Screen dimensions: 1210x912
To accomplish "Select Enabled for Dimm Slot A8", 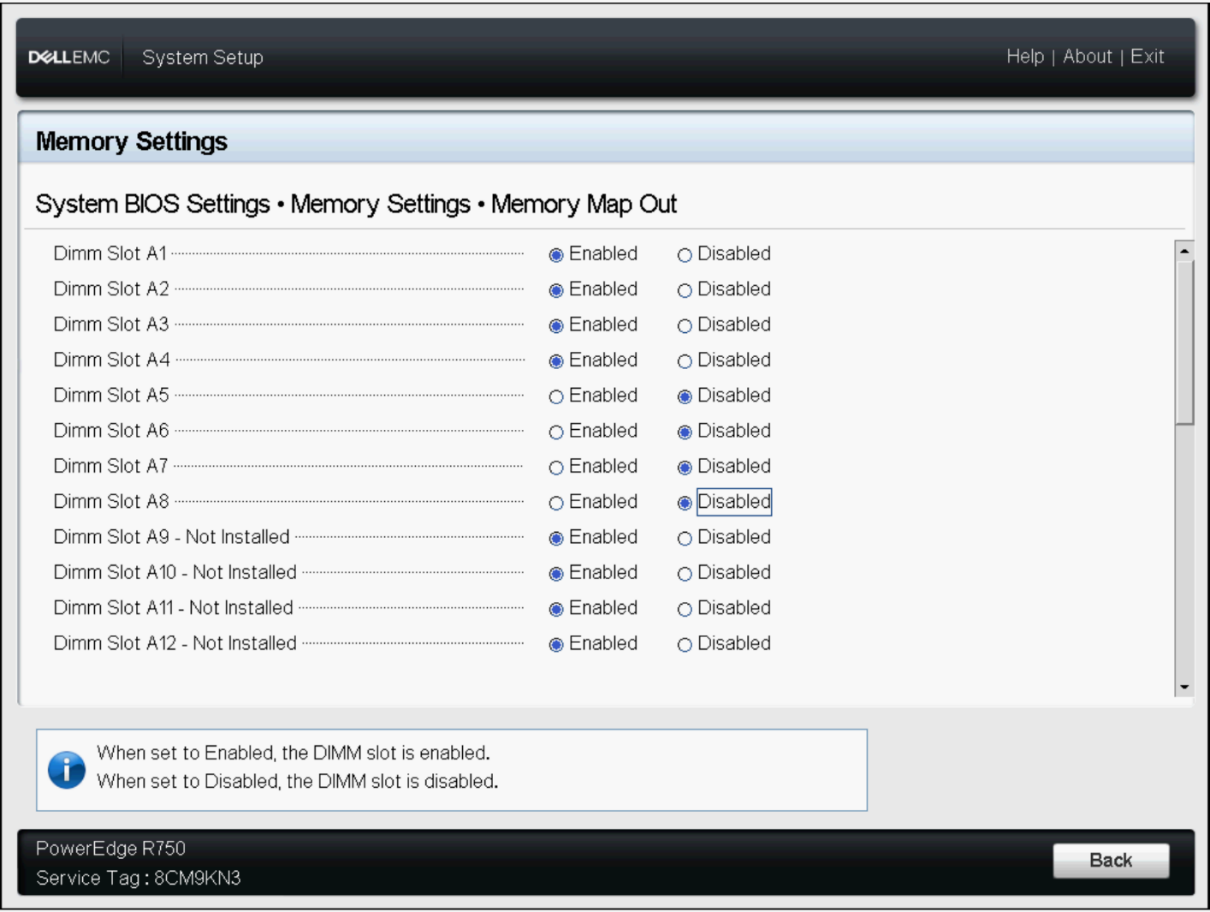I will [556, 502].
